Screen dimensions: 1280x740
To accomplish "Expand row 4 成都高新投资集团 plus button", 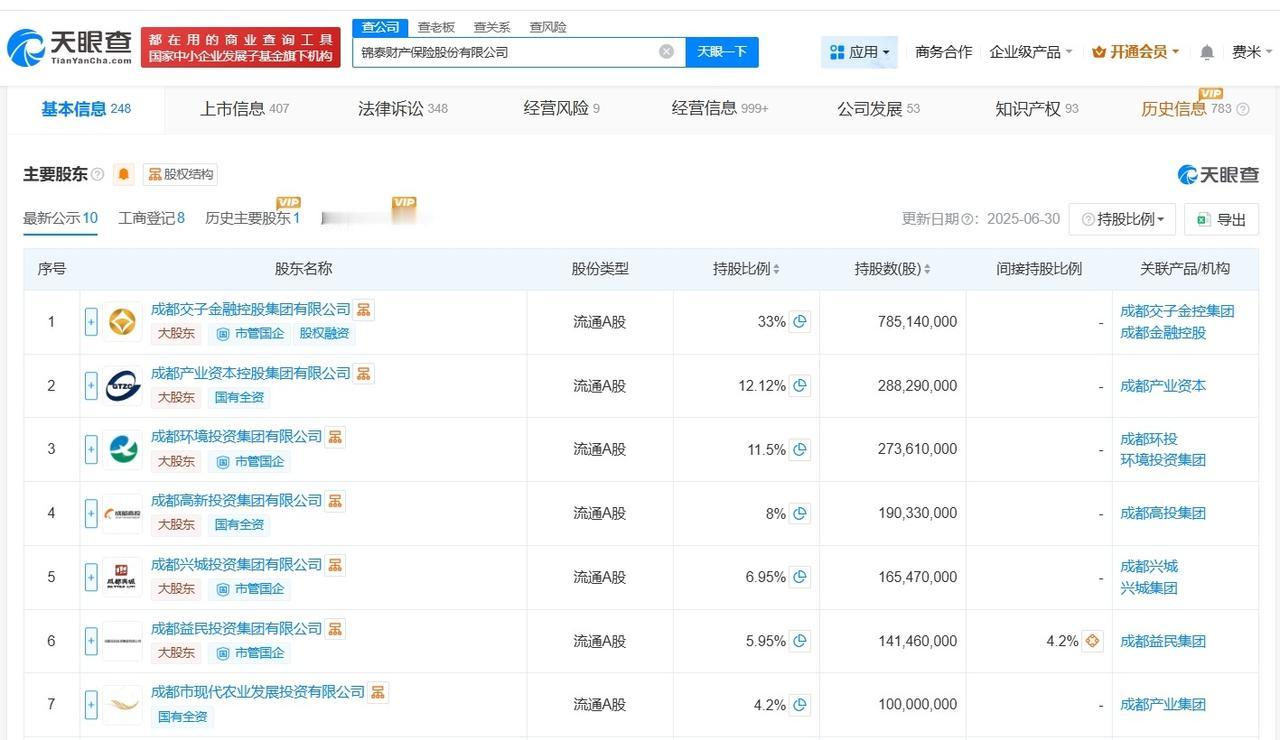I will (x=91, y=513).
